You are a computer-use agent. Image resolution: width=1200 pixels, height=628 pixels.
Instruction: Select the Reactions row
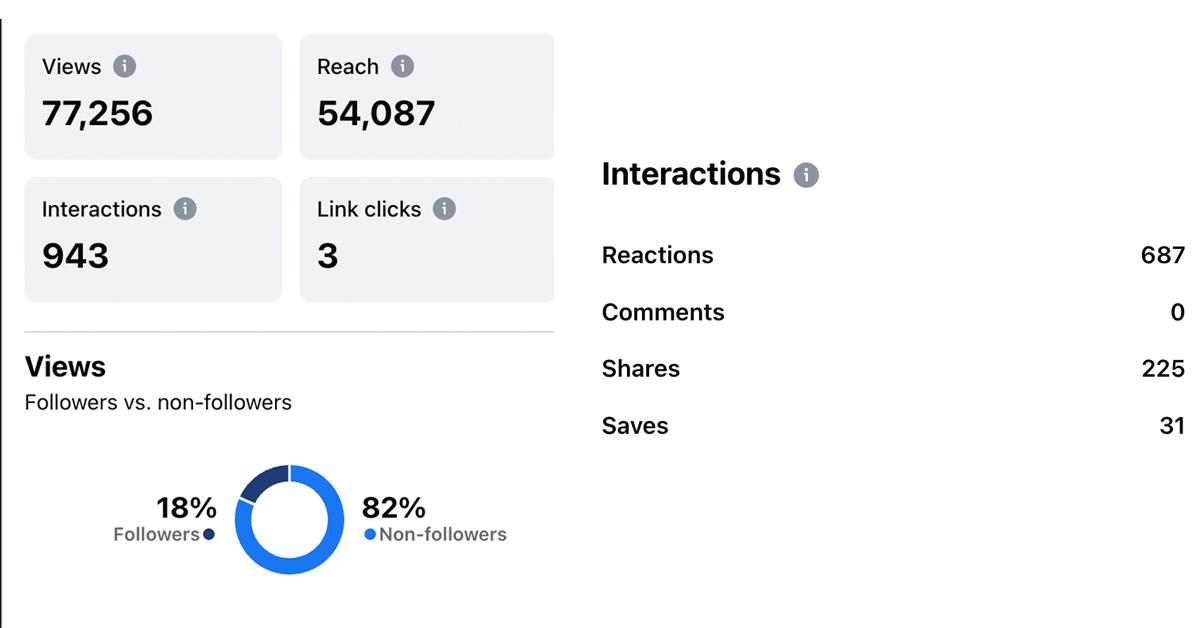893,255
